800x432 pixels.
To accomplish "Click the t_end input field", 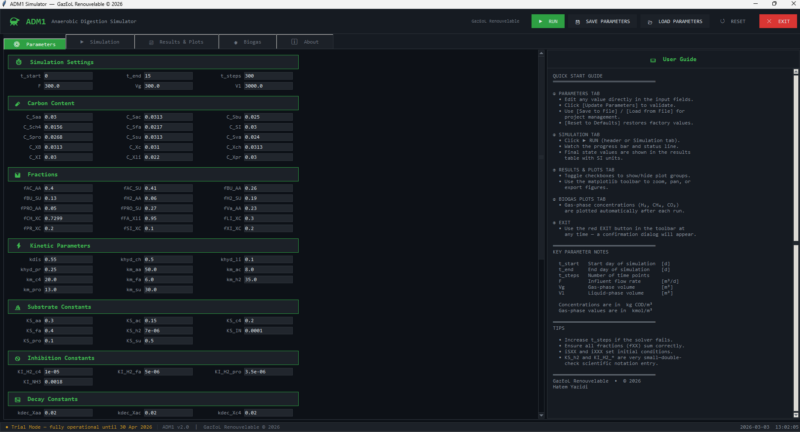I will tap(166, 76).
